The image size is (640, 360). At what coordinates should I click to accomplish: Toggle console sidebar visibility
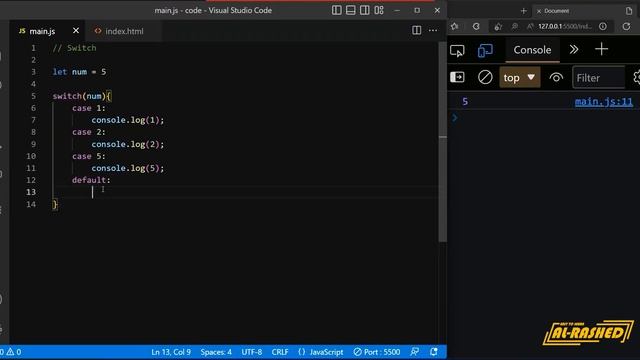click(457, 77)
